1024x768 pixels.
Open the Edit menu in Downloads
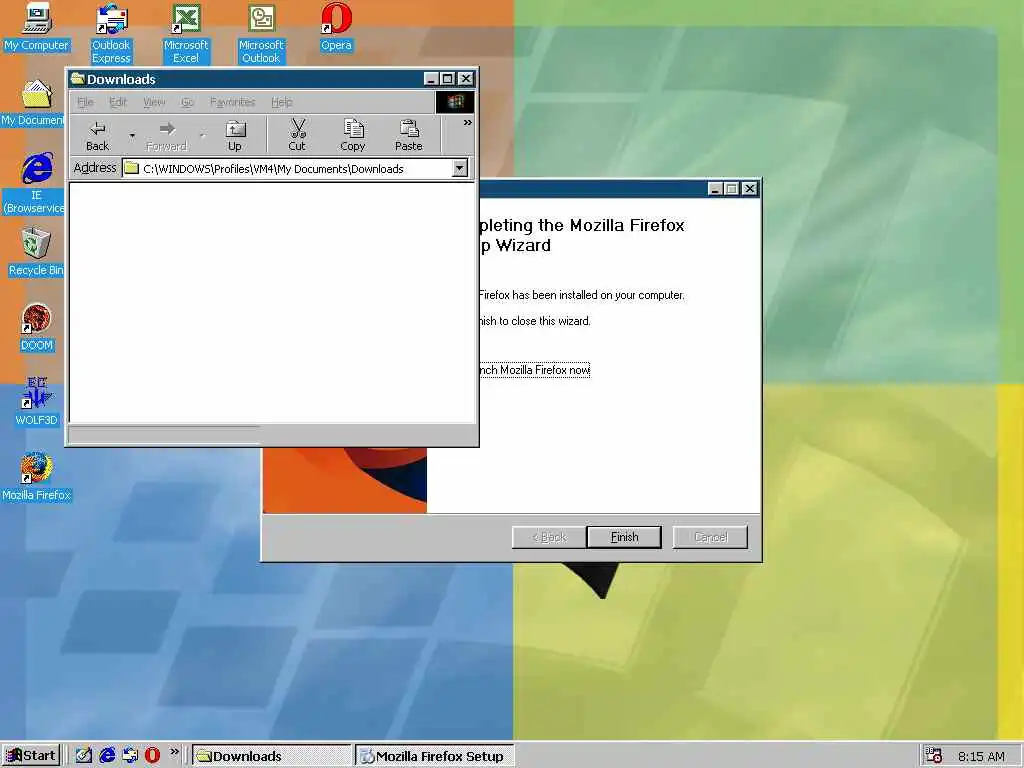point(118,102)
